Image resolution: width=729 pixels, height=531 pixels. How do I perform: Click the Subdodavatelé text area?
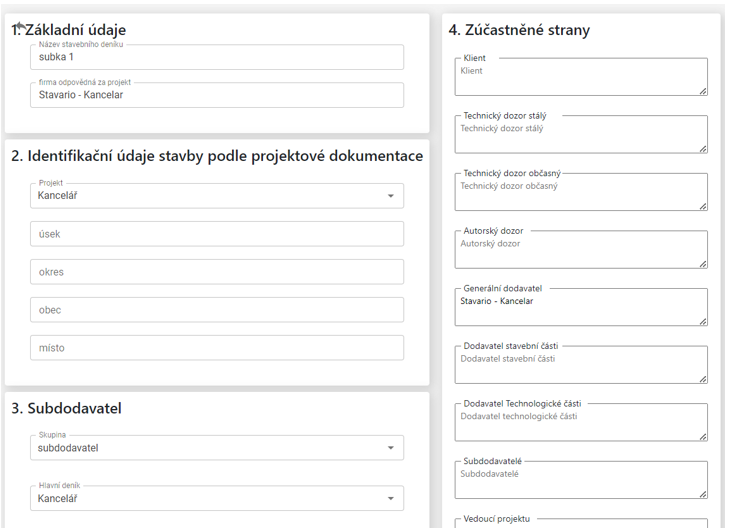point(580,480)
